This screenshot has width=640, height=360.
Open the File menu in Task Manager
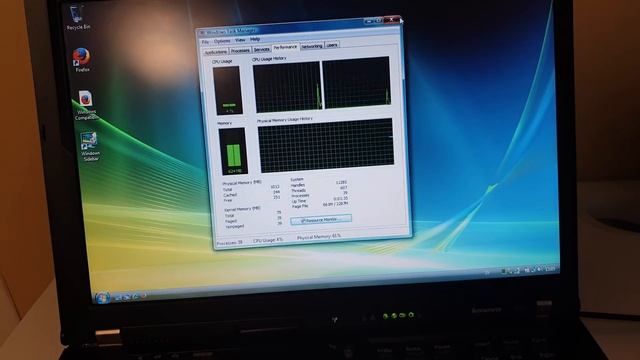(205, 42)
